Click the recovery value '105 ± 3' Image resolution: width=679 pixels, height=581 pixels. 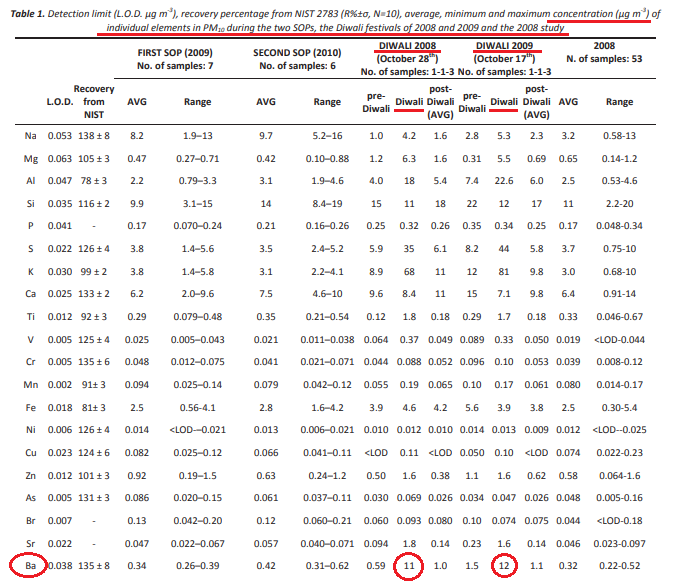(x=94, y=159)
